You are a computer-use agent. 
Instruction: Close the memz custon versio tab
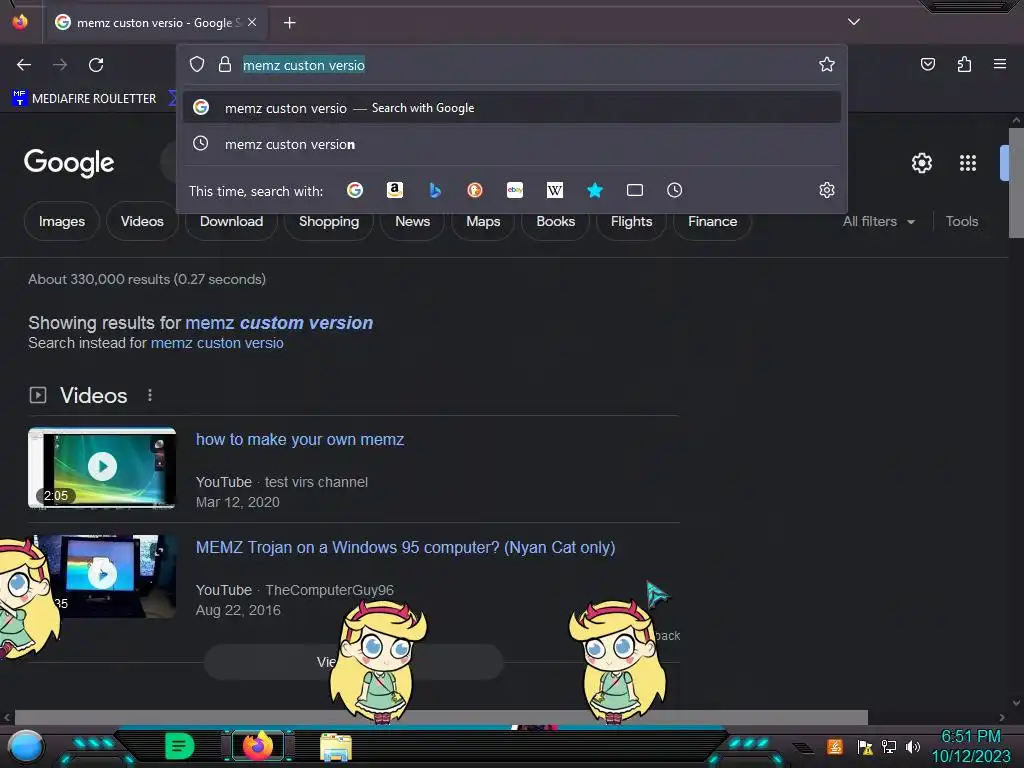click(252, 22)
